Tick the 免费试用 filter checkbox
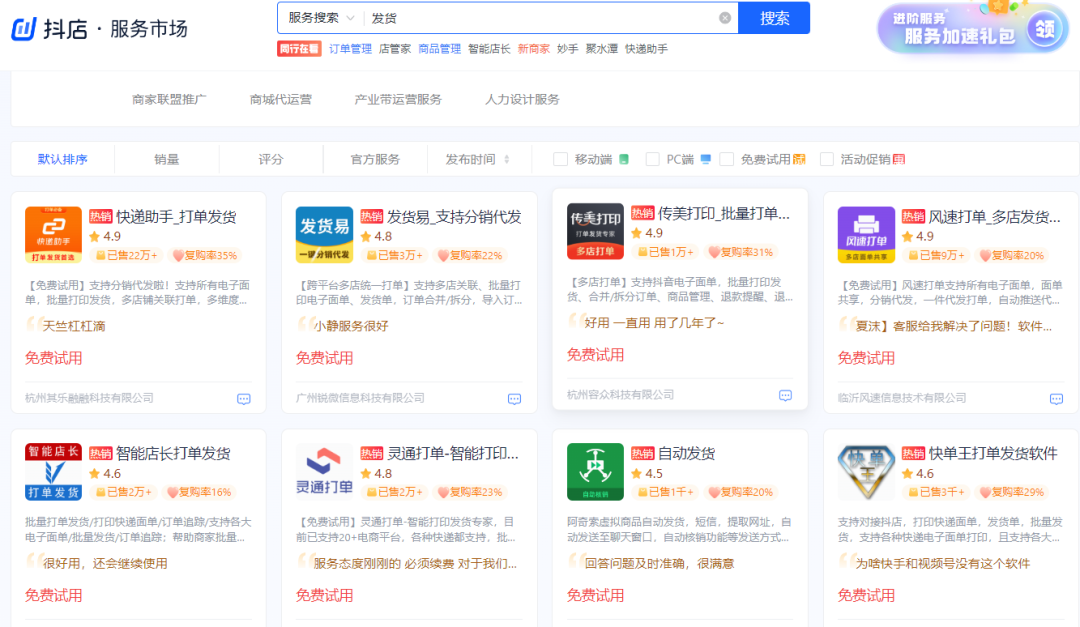Image resolution: width=1080 pixels, height=627 pixels. [727, 159]
